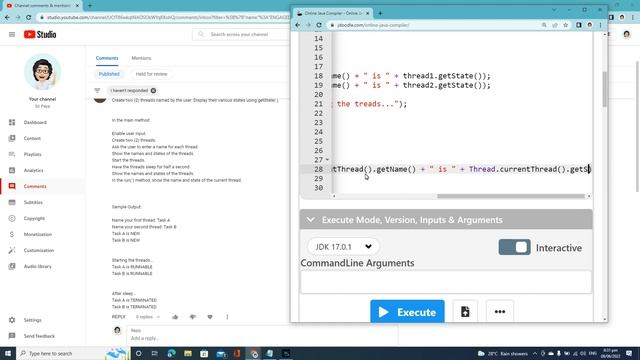Toggle the Interactive switch

tap(514, 247)
